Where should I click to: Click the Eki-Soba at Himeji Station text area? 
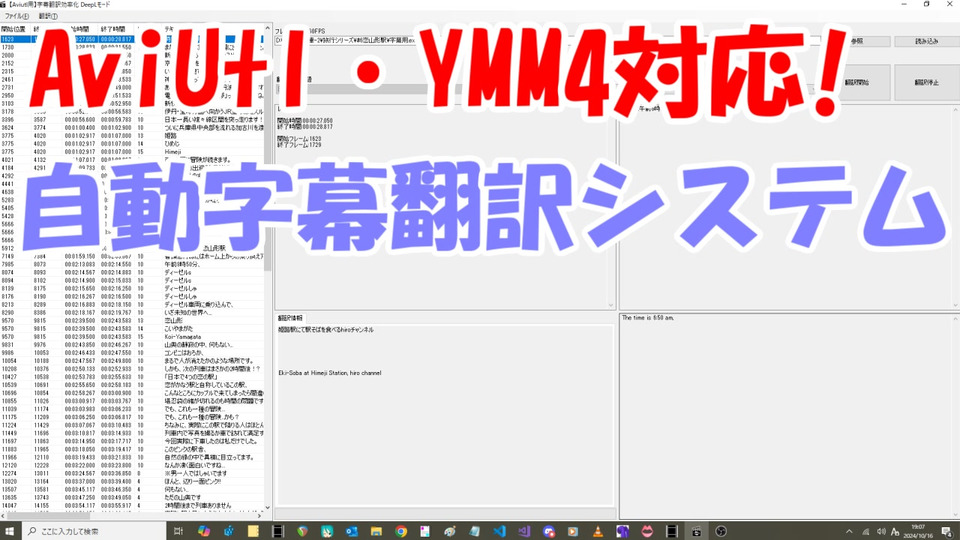444,414
